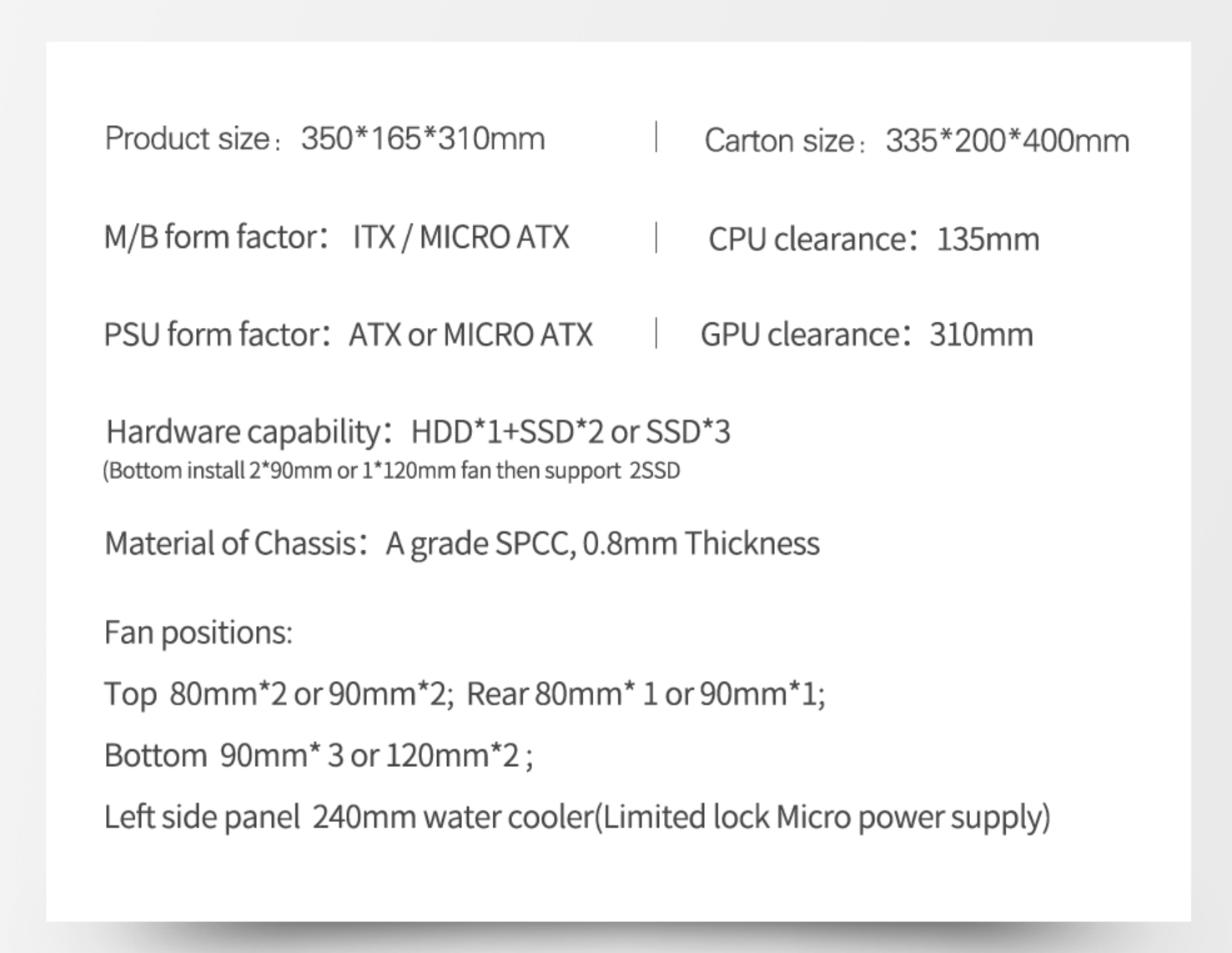1232x953 pixels.
Task: Click the "Material of Chassis" label
Action: [230, 543]
